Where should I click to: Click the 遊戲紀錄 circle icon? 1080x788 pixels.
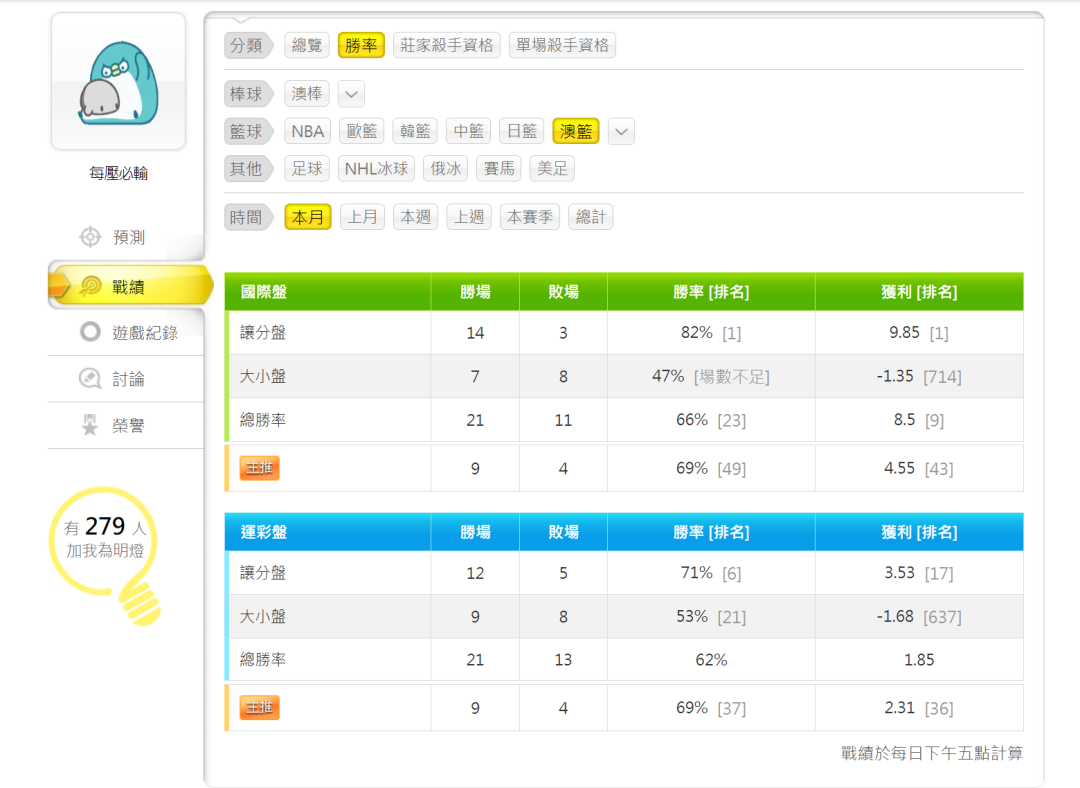[x=90, y=332]
